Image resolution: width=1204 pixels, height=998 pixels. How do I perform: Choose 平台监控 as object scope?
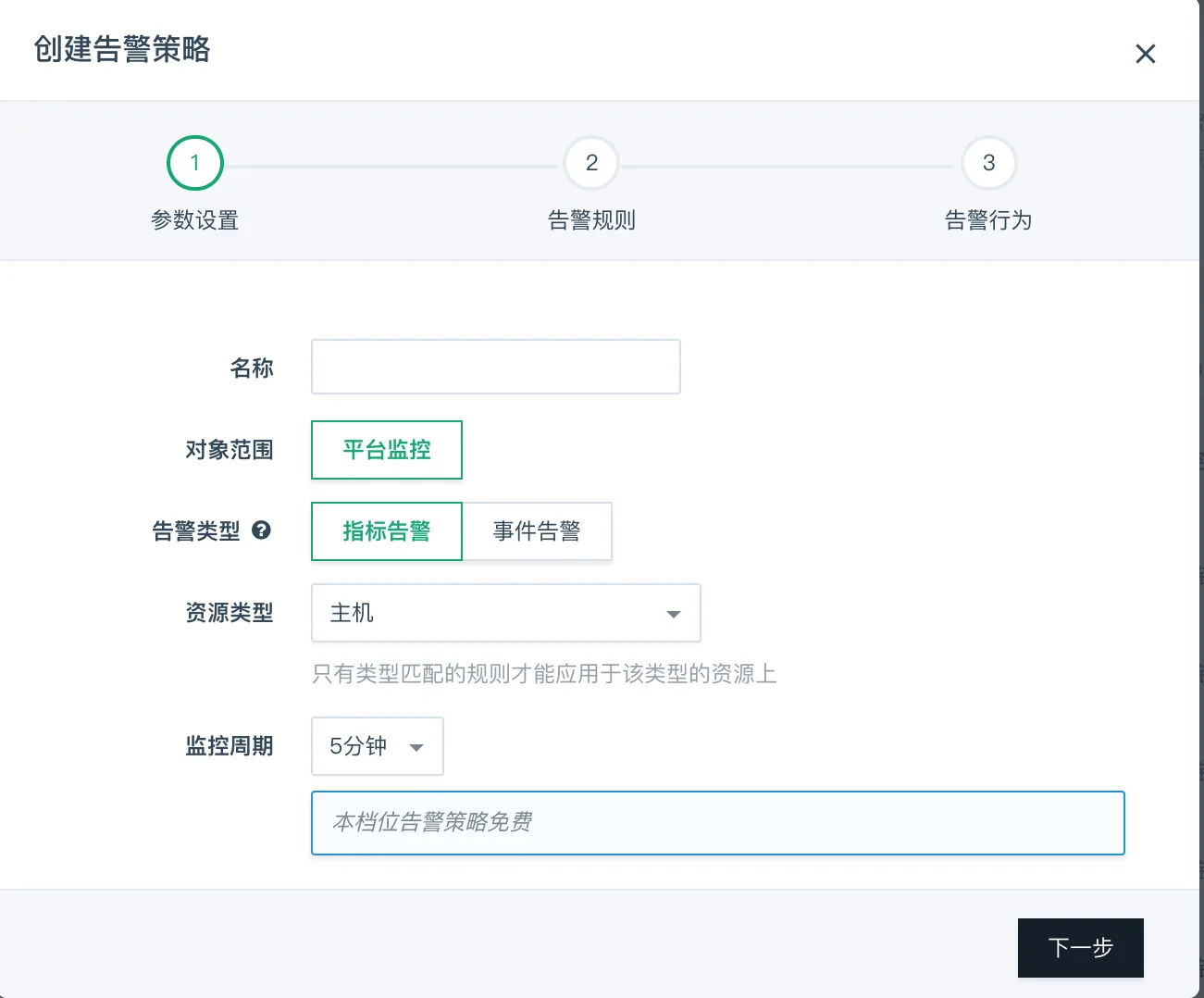387,450
